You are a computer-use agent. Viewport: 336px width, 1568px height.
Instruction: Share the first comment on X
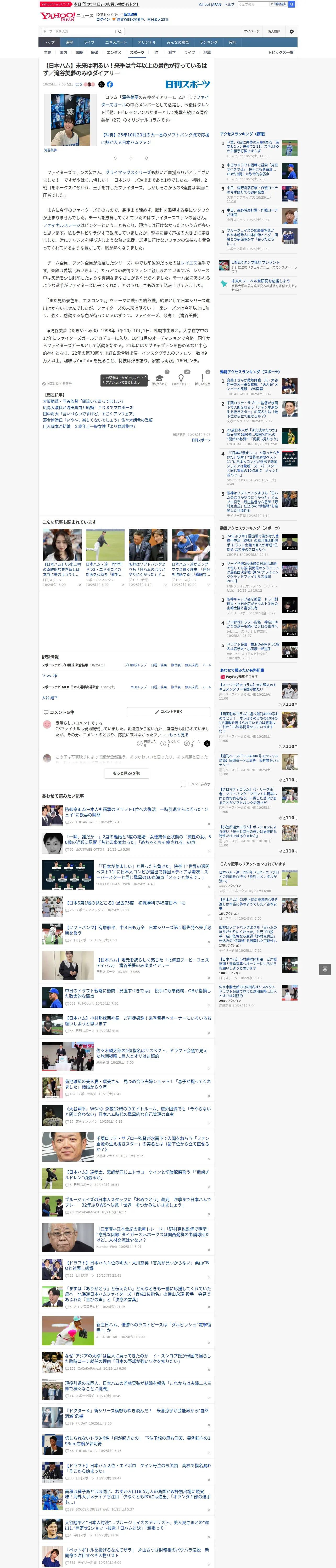pos(207,743)
